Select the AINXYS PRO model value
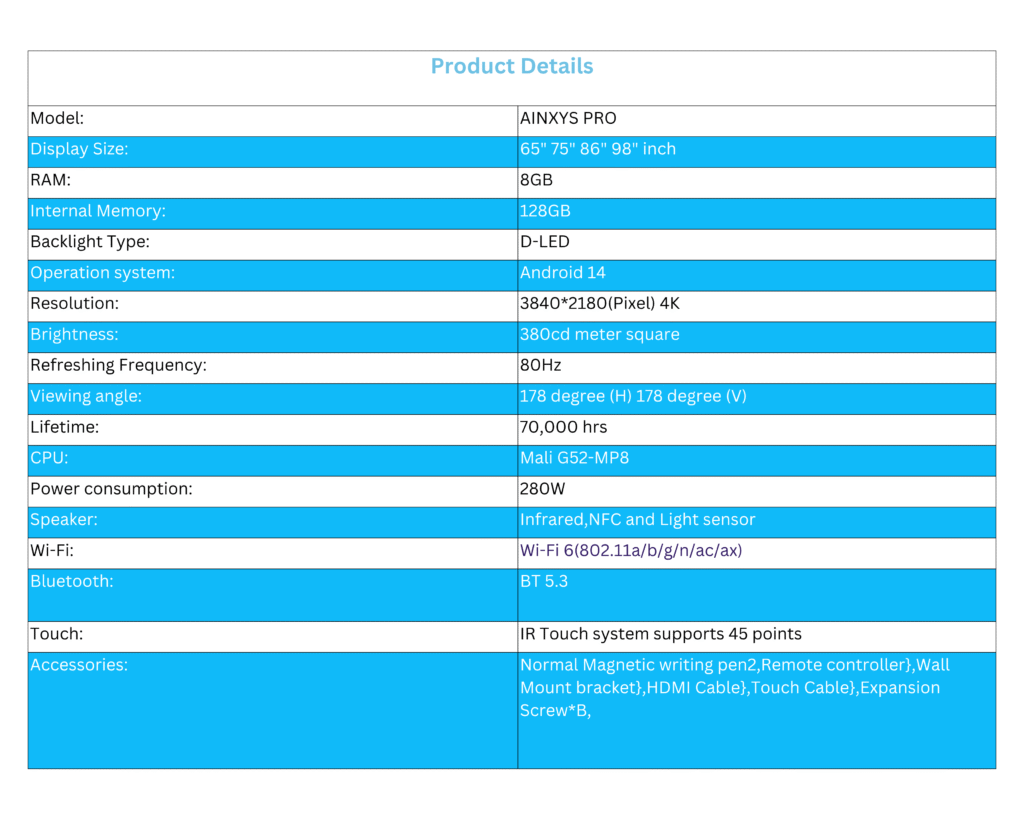This screenshot has height=819, width=1024. 568,118
